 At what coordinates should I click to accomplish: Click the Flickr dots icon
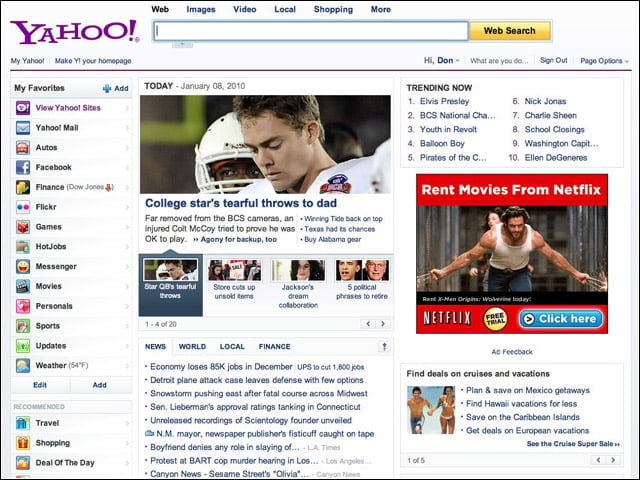tap(23, 207)
